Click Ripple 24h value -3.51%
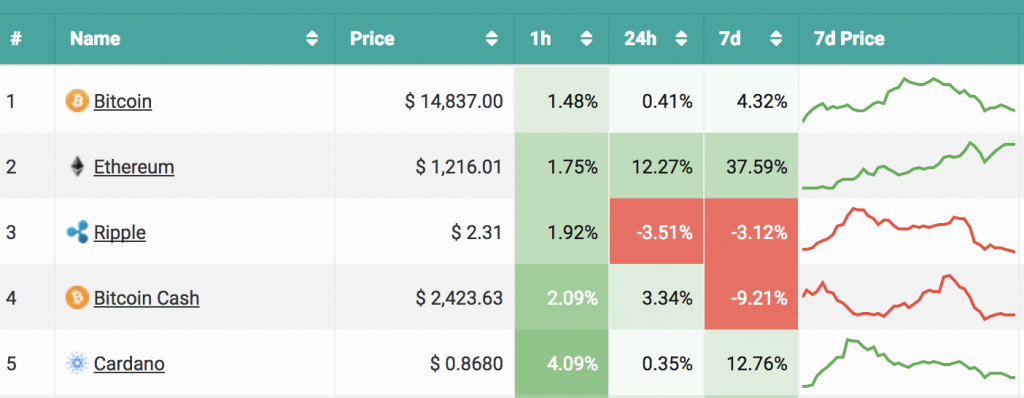Screen dimensions: 1024x398 [664, 232]
